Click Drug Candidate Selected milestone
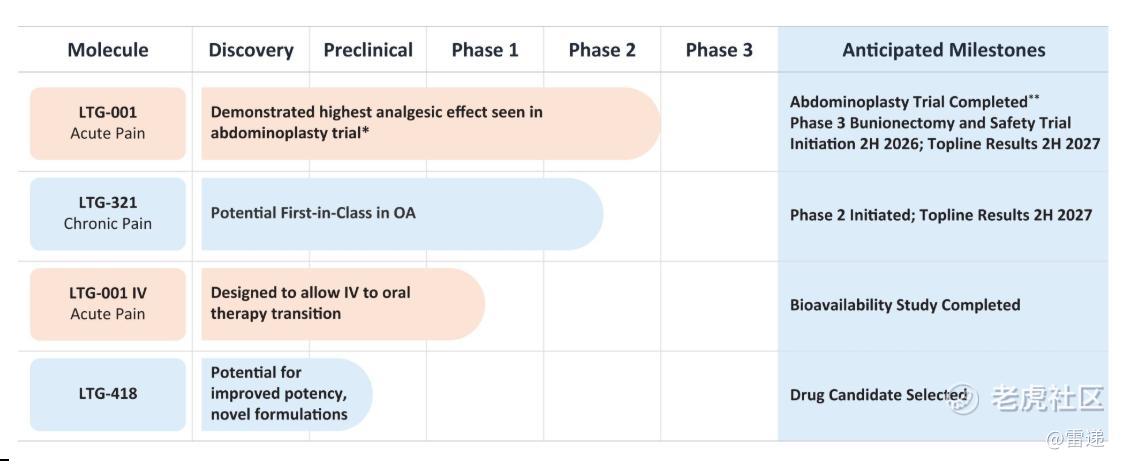The width and height of the screenshot is (1126, 464). 878,395
